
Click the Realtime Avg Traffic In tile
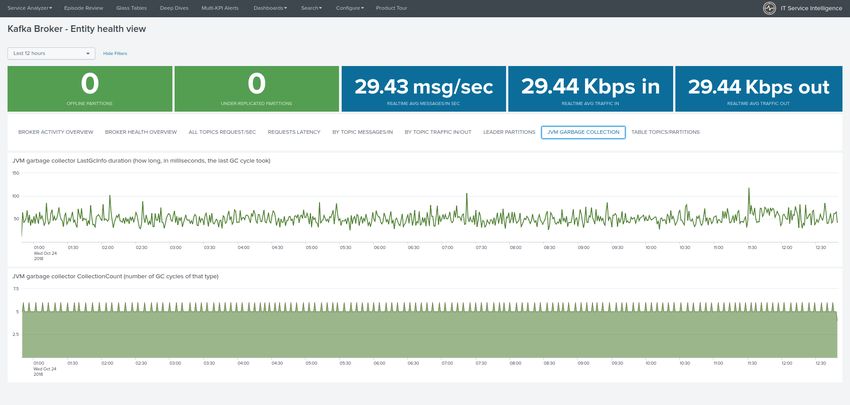[590, 89]
